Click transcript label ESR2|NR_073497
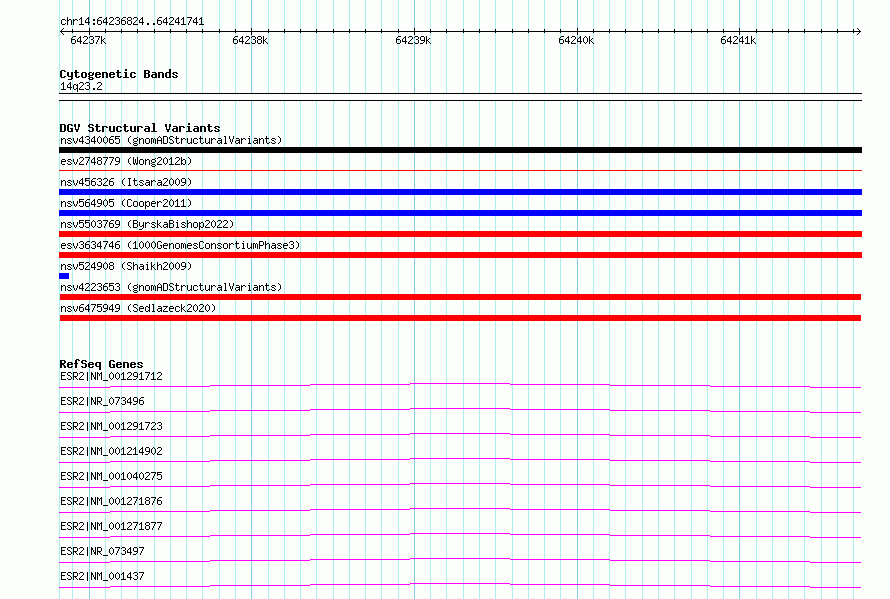The height and width of the screenshot is (599, 890). click(102, 551)
